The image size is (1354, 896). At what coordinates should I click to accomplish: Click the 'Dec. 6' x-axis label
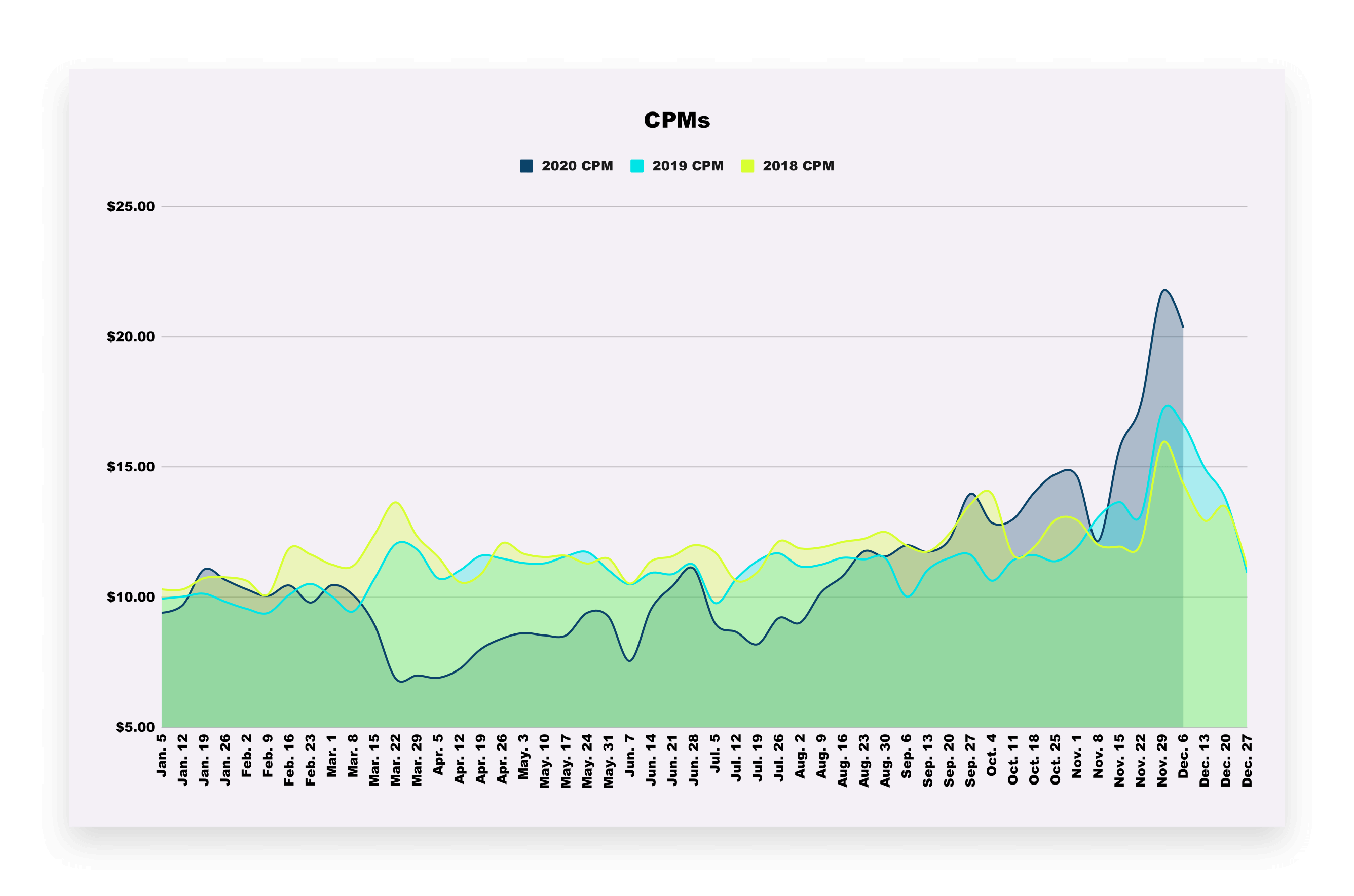pos(1183,756)
